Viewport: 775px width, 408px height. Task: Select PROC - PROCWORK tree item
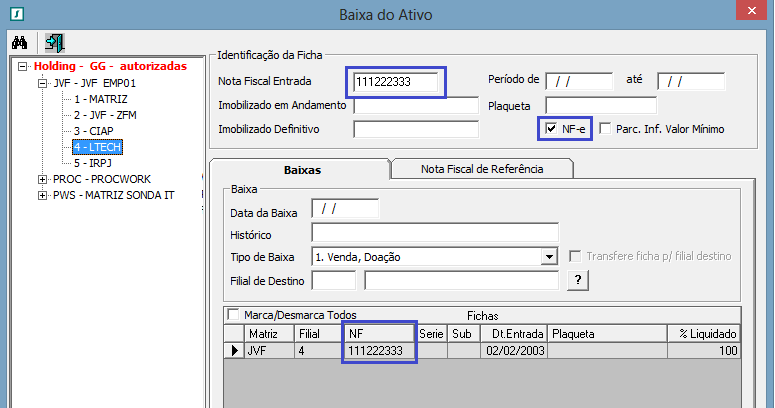[x=102, y=179]
